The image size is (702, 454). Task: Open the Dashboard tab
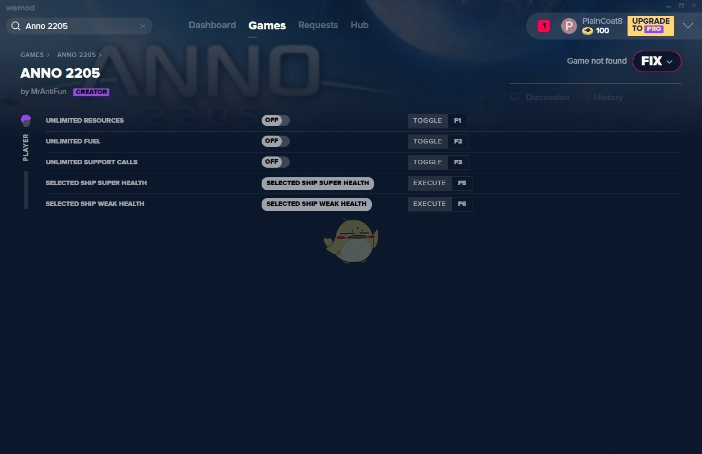[x=212, y=25]
